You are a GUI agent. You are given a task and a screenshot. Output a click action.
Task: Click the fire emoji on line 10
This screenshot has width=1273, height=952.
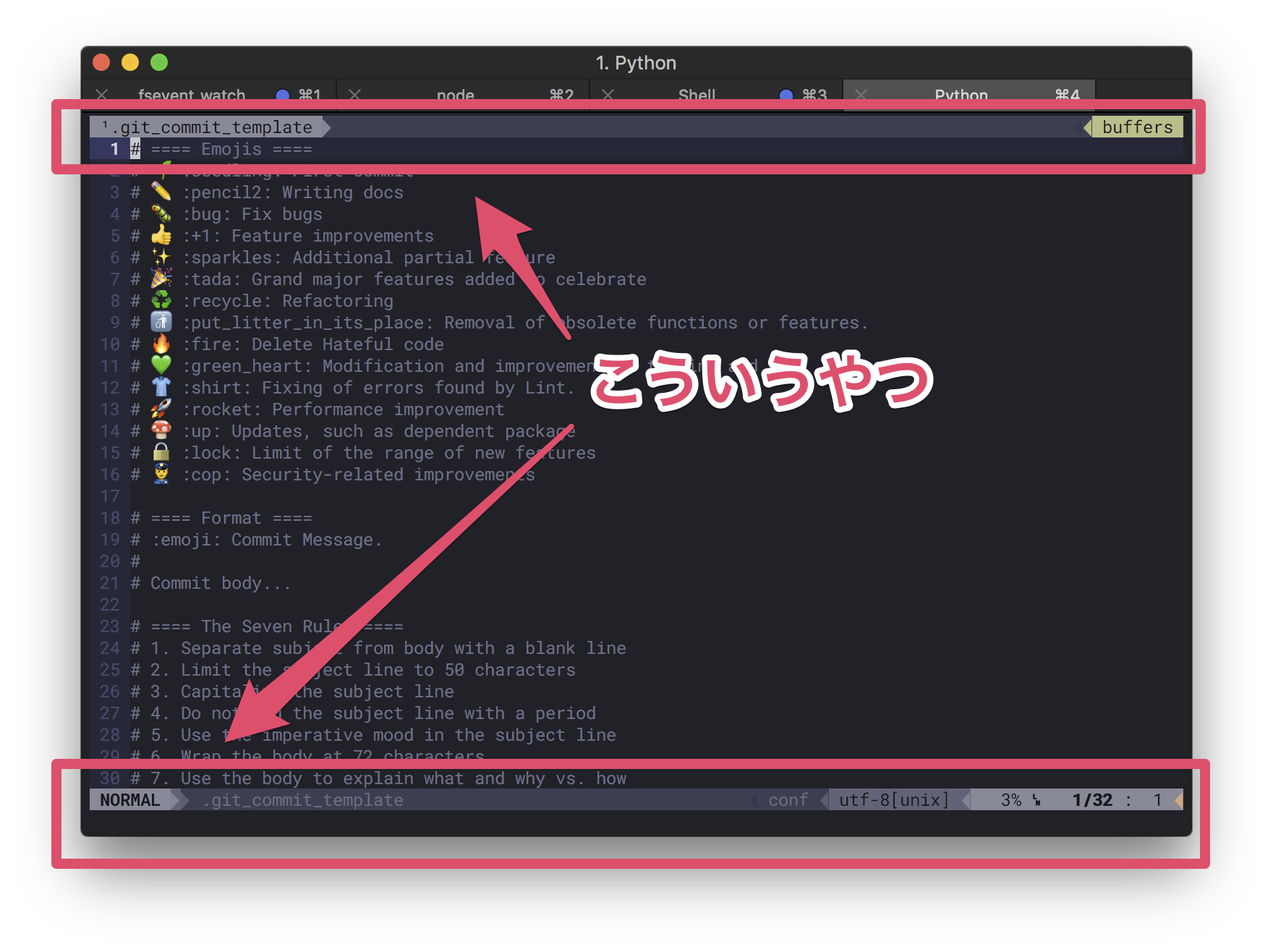pos(161,344)
